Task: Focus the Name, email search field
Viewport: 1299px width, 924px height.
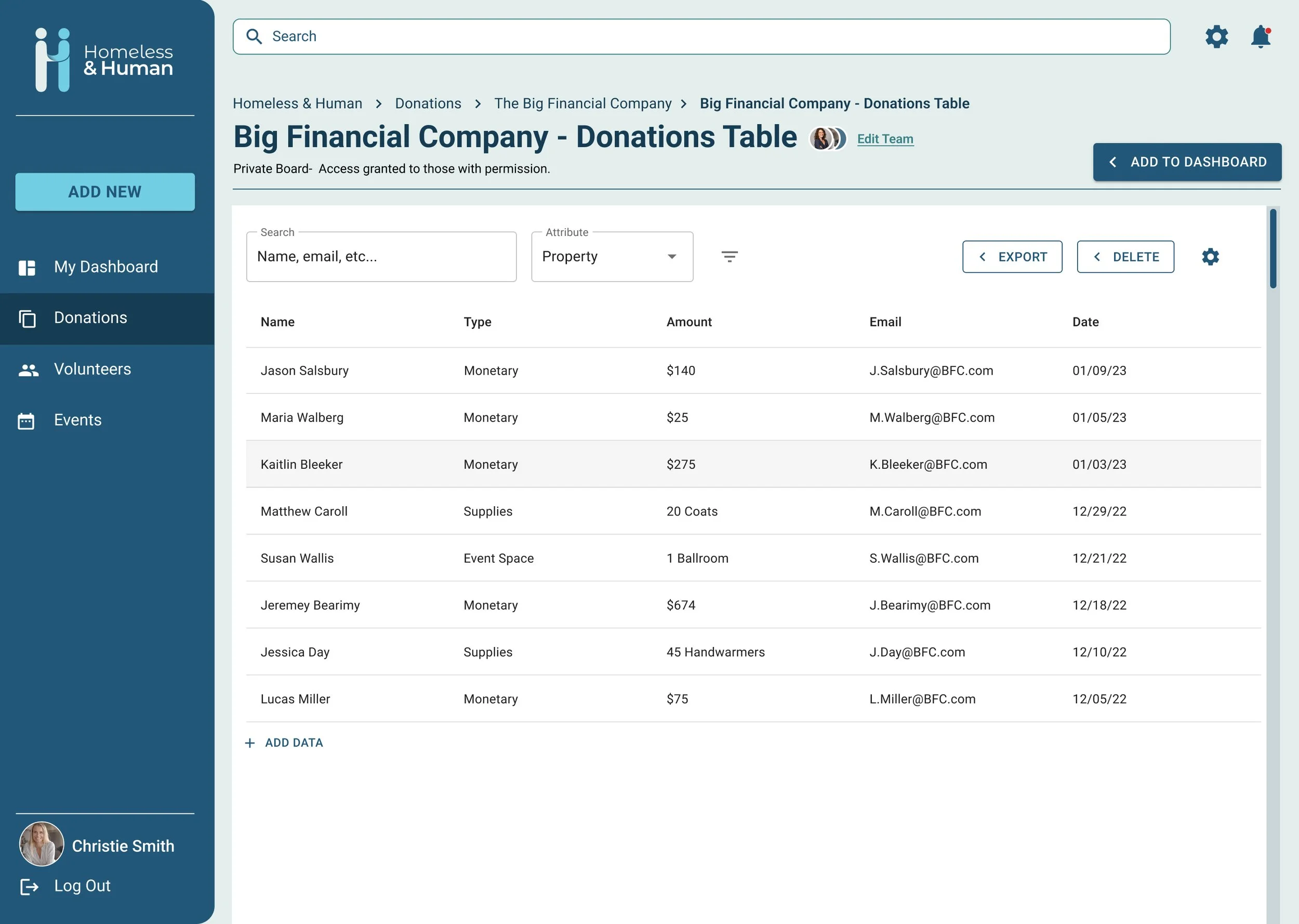Action: click(x=381, y=257)
